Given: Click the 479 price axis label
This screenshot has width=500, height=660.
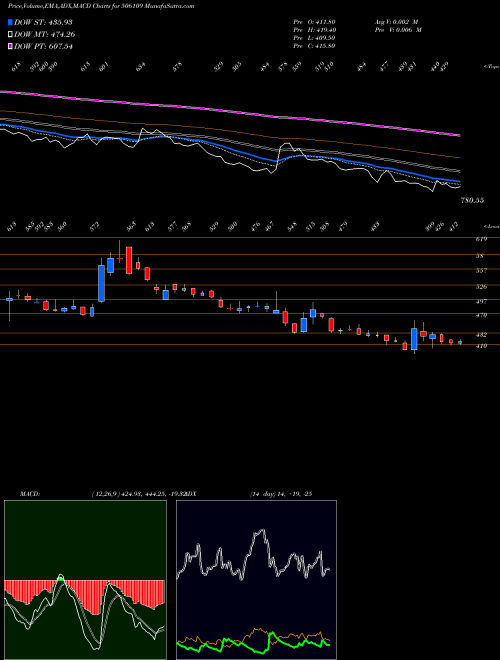Looking at the screenshot, I should [x=482, y=315].
